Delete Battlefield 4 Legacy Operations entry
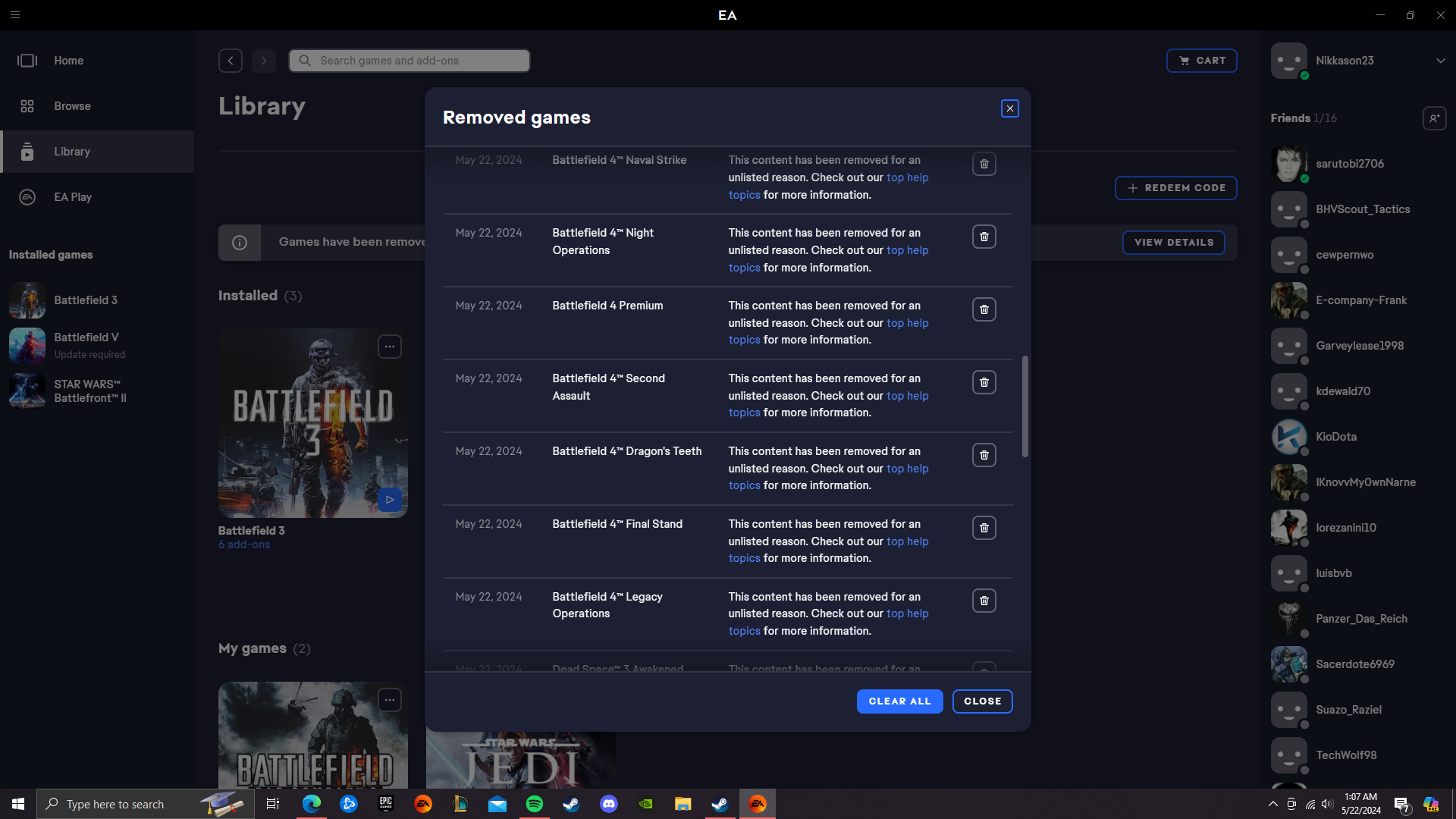This screenshot has width=1456, height=819. [984, 601]
